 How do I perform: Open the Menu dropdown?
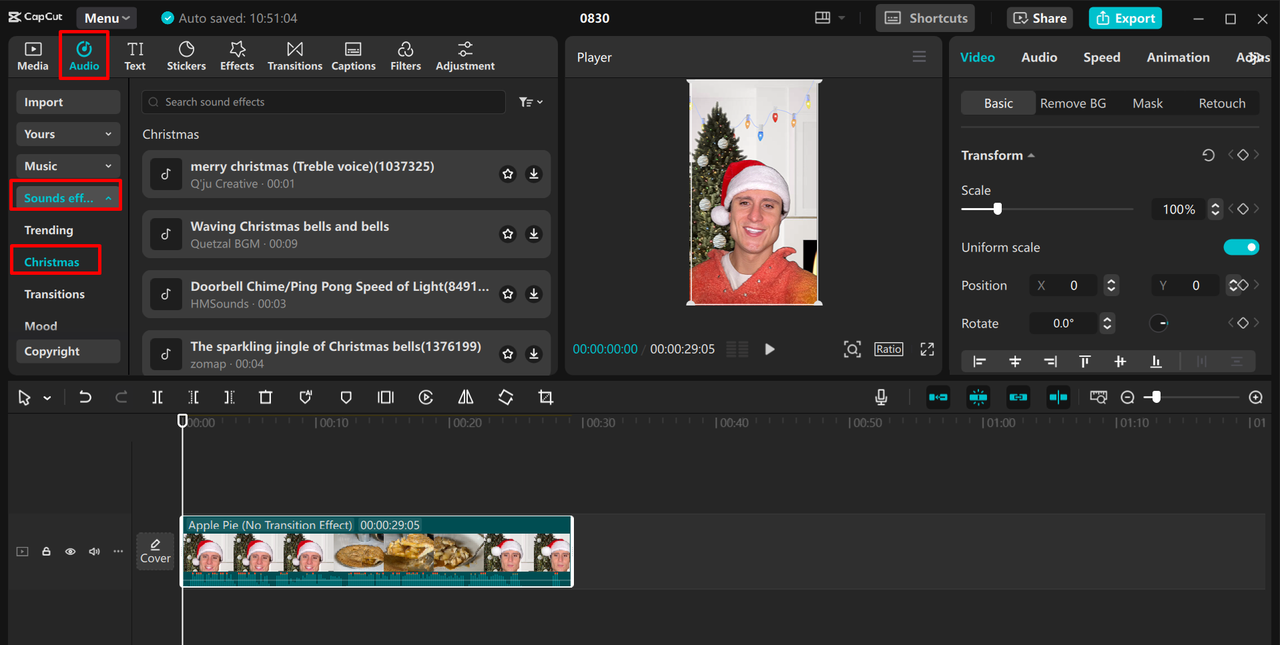click(107, 18)
